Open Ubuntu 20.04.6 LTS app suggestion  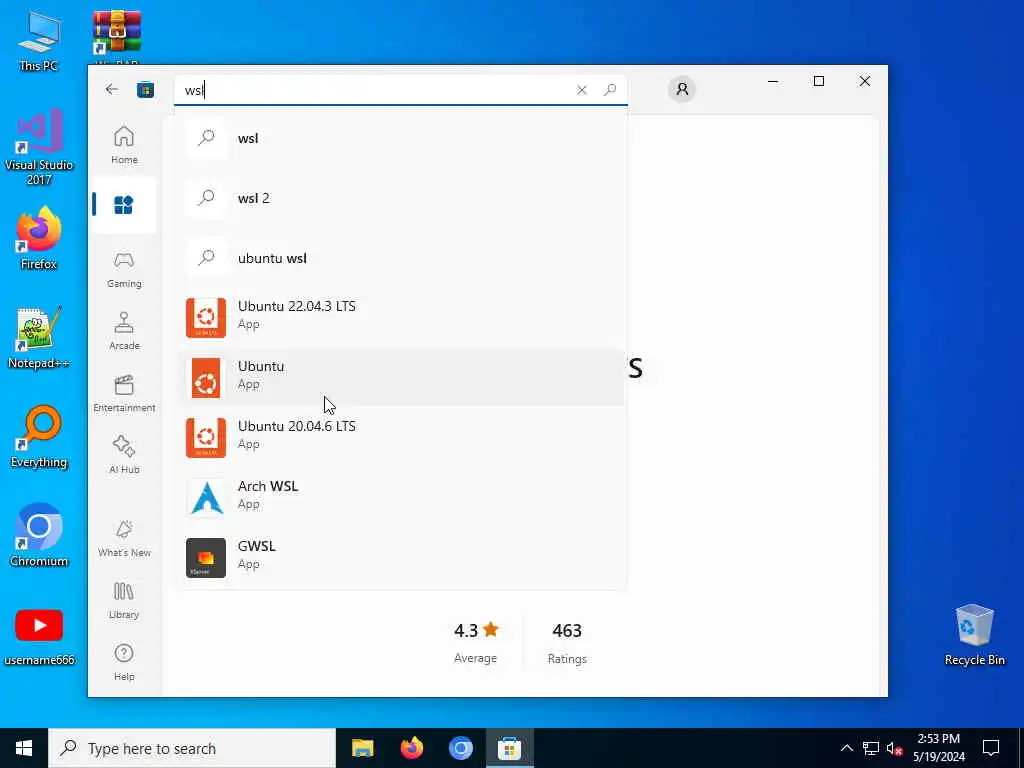pyautogui.click(x=401, y=438)
